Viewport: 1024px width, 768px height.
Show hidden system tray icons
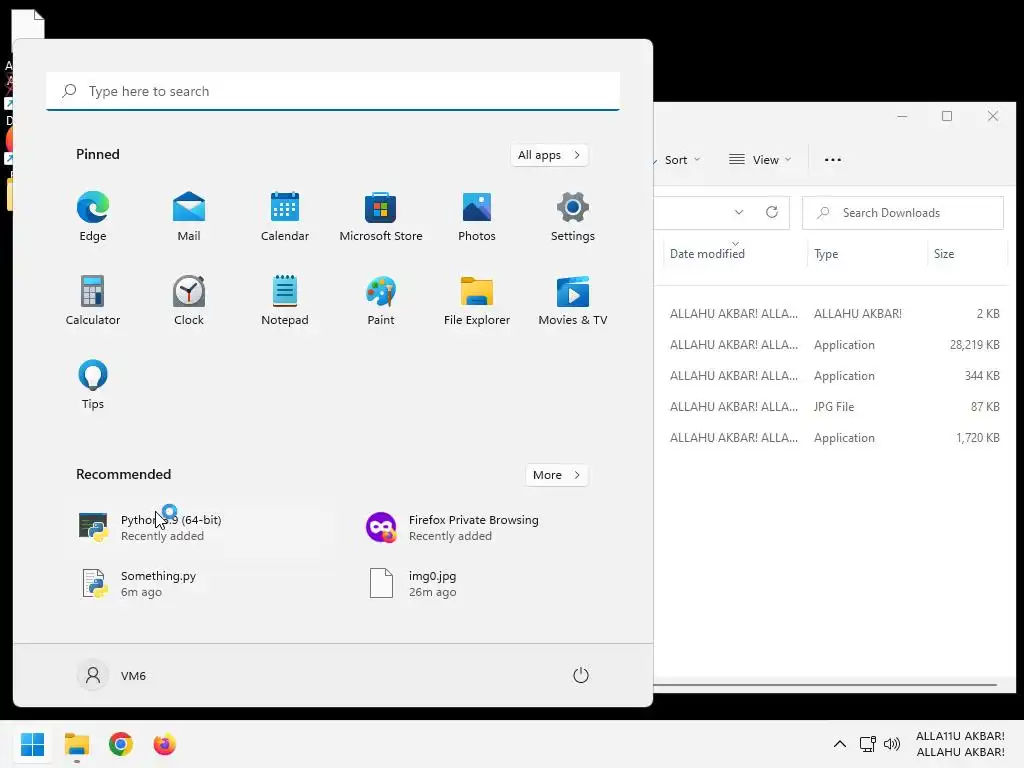click(x=840, y=744)
